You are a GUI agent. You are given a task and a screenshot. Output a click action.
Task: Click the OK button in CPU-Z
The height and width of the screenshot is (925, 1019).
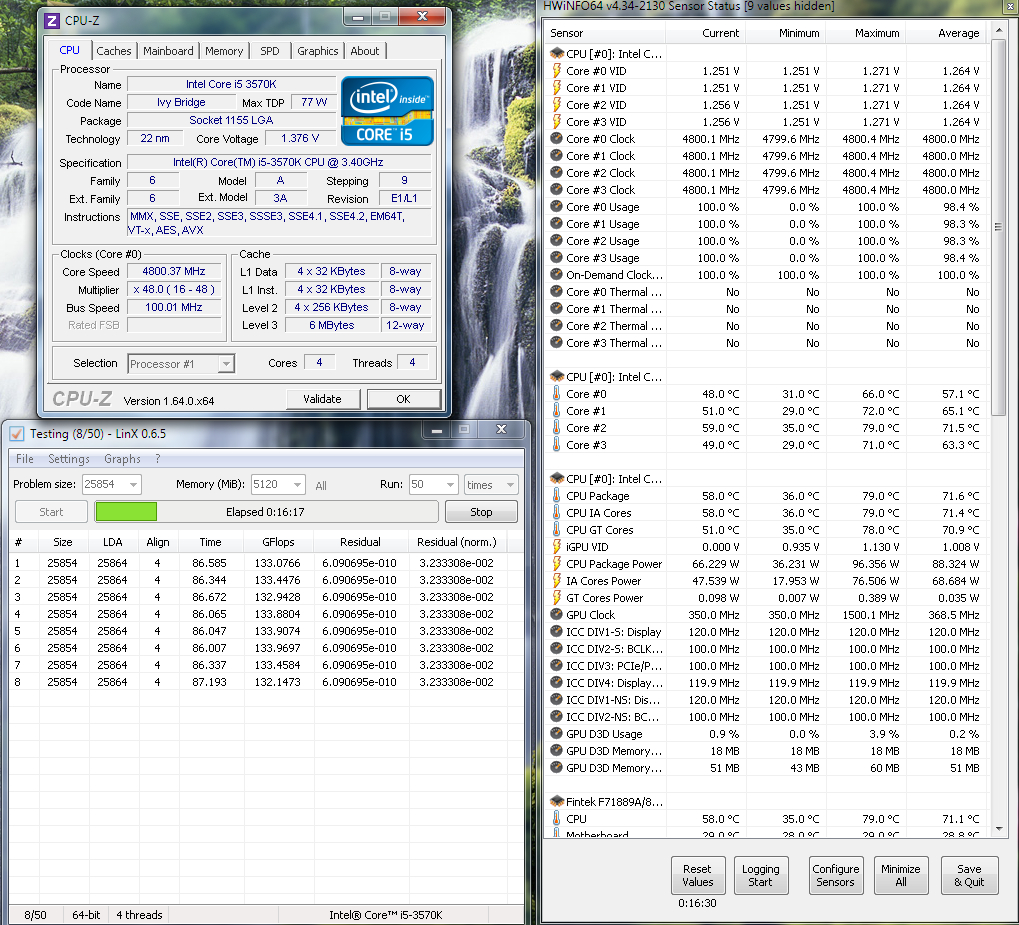pyautogui.click(x=404, y=399)
